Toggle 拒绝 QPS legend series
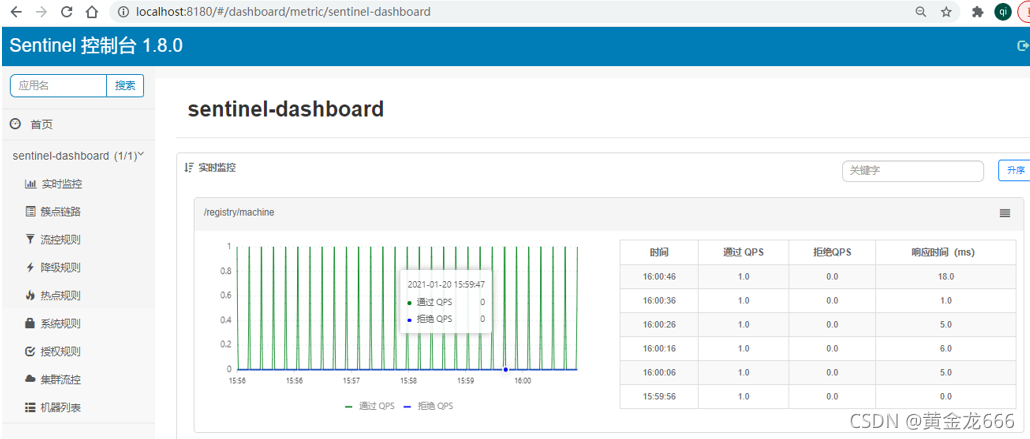 (x=428, y=406)
